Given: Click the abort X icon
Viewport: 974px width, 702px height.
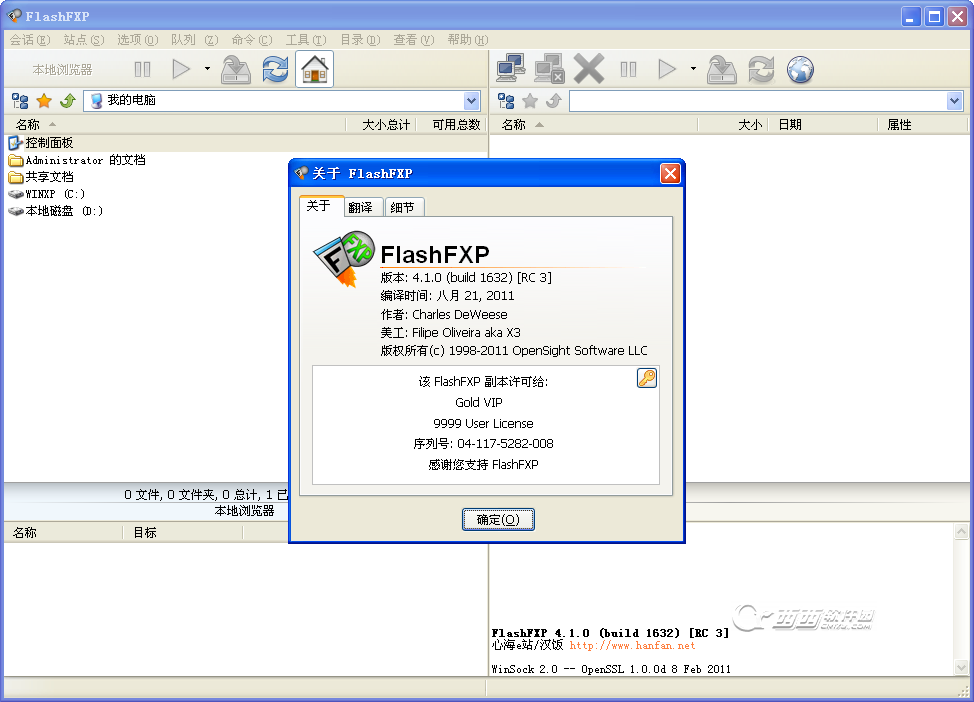Looking at the screenshot, I should click(589, 68).
